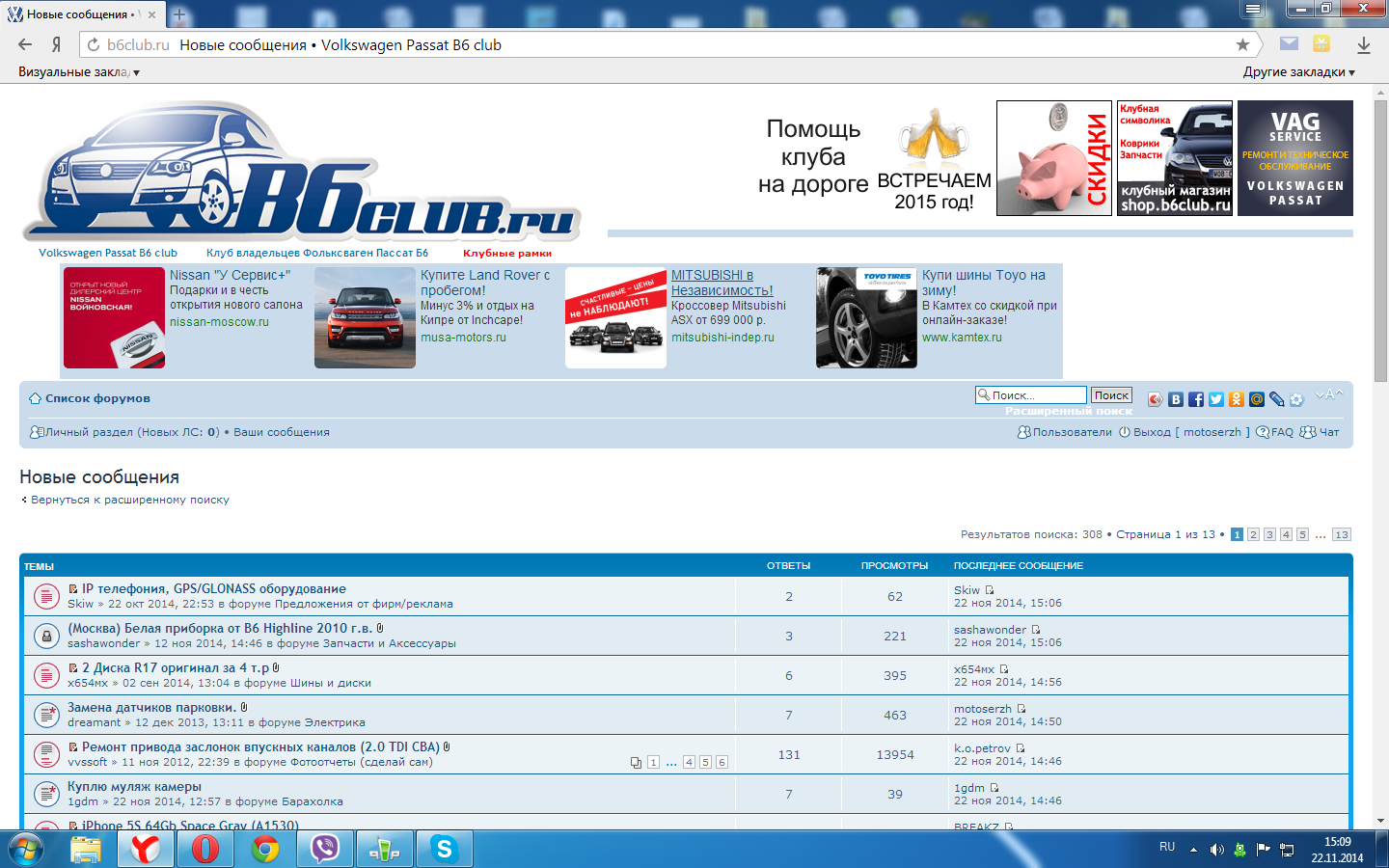Screen dimensions: 1389x868
Task: Open Opera browser from taskbar
Action: coord(204,849)
